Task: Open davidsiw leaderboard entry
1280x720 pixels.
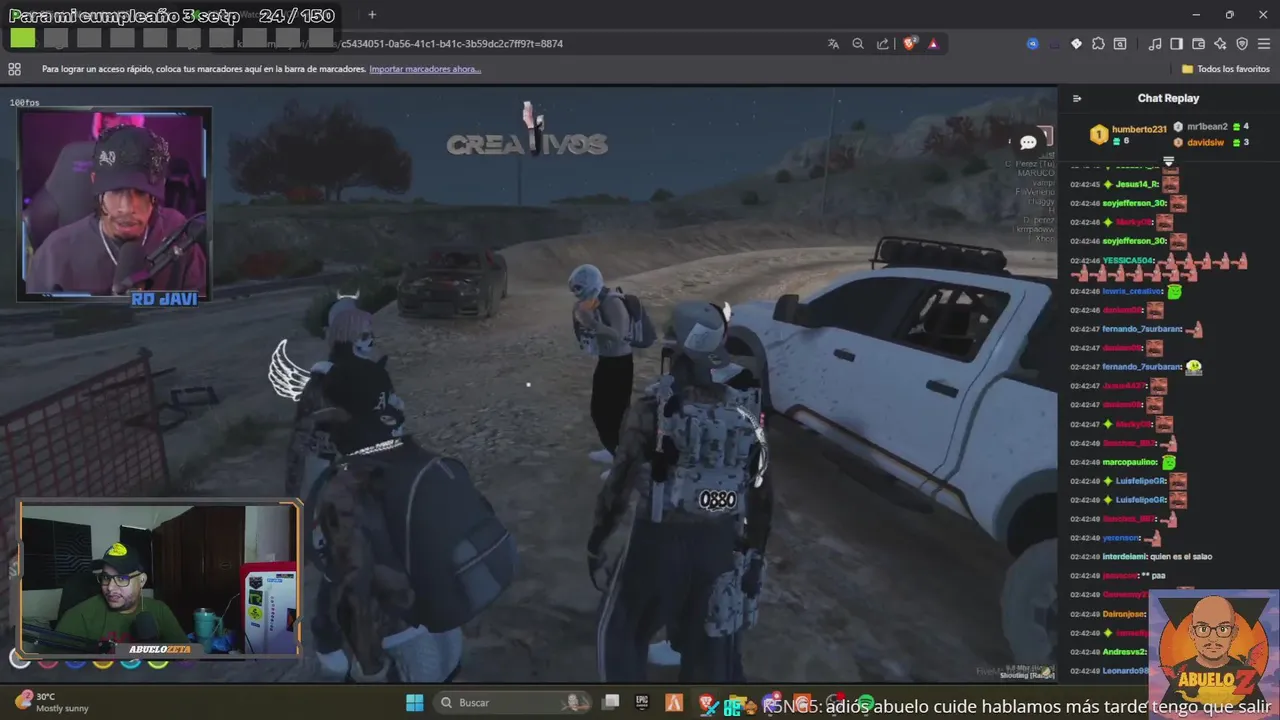Action: pos(1211,142)
